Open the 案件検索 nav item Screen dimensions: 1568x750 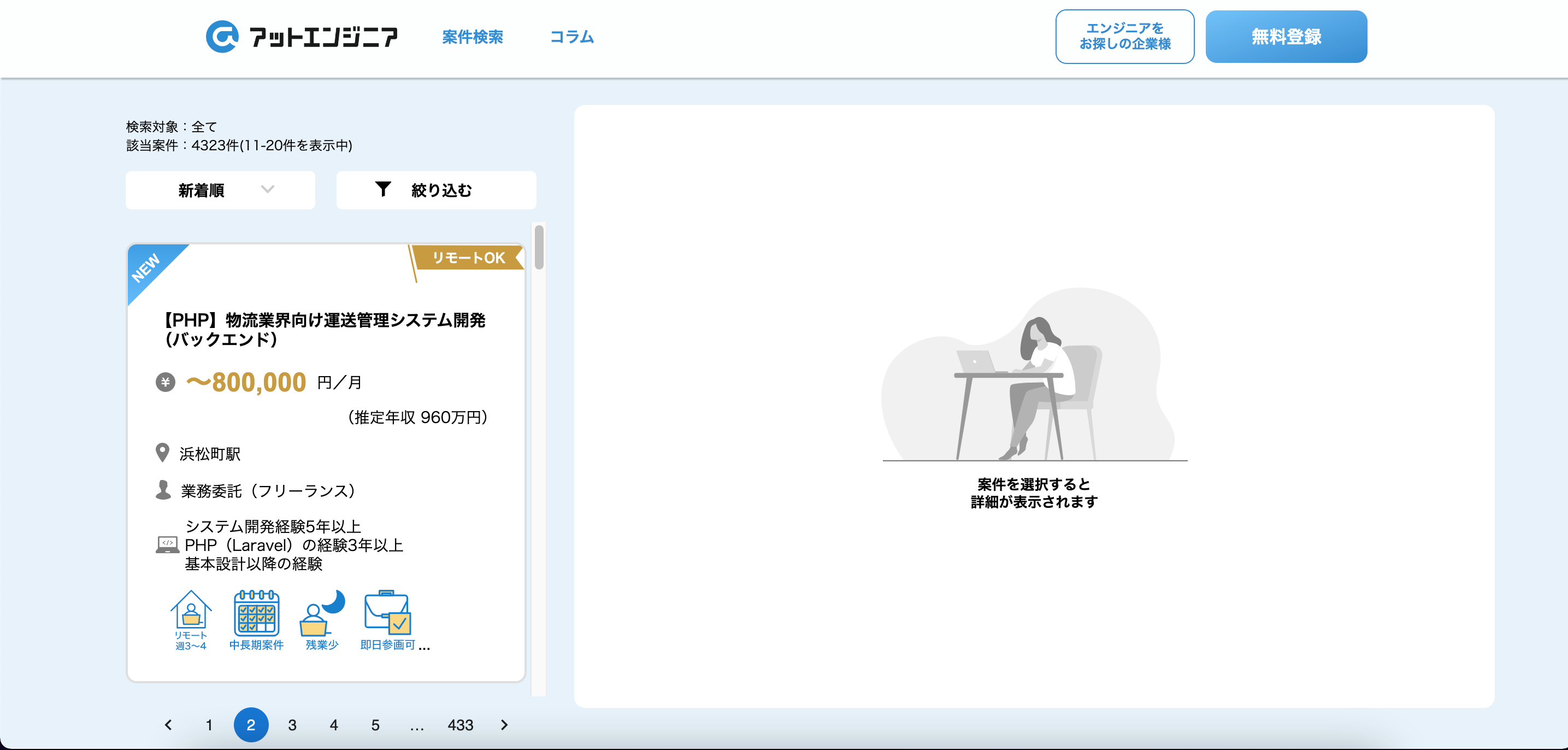pyautogui.click(x=473, y=37)
